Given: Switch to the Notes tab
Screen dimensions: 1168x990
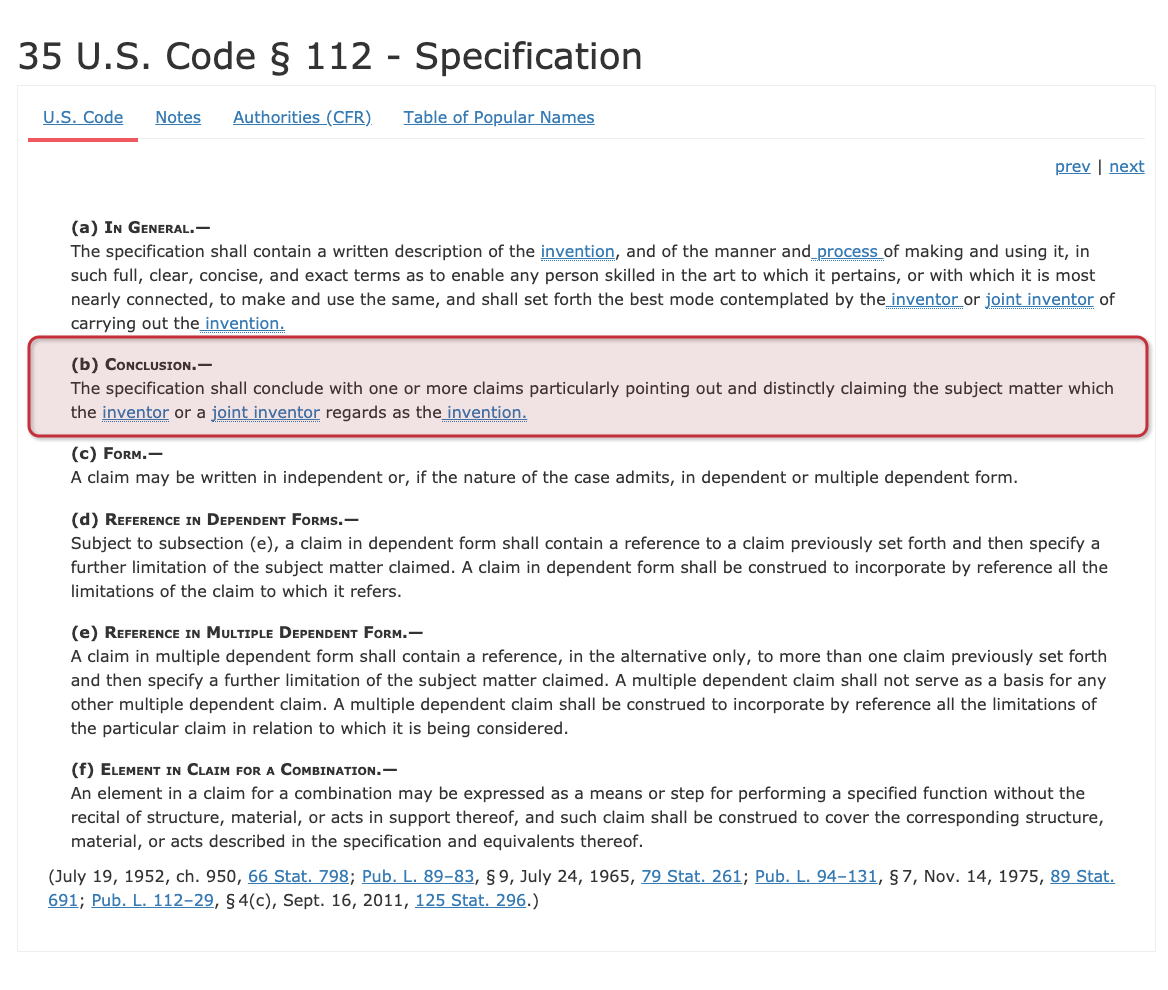Looking at the screenshot, I should pyautogui.click(x=178, y=117).
